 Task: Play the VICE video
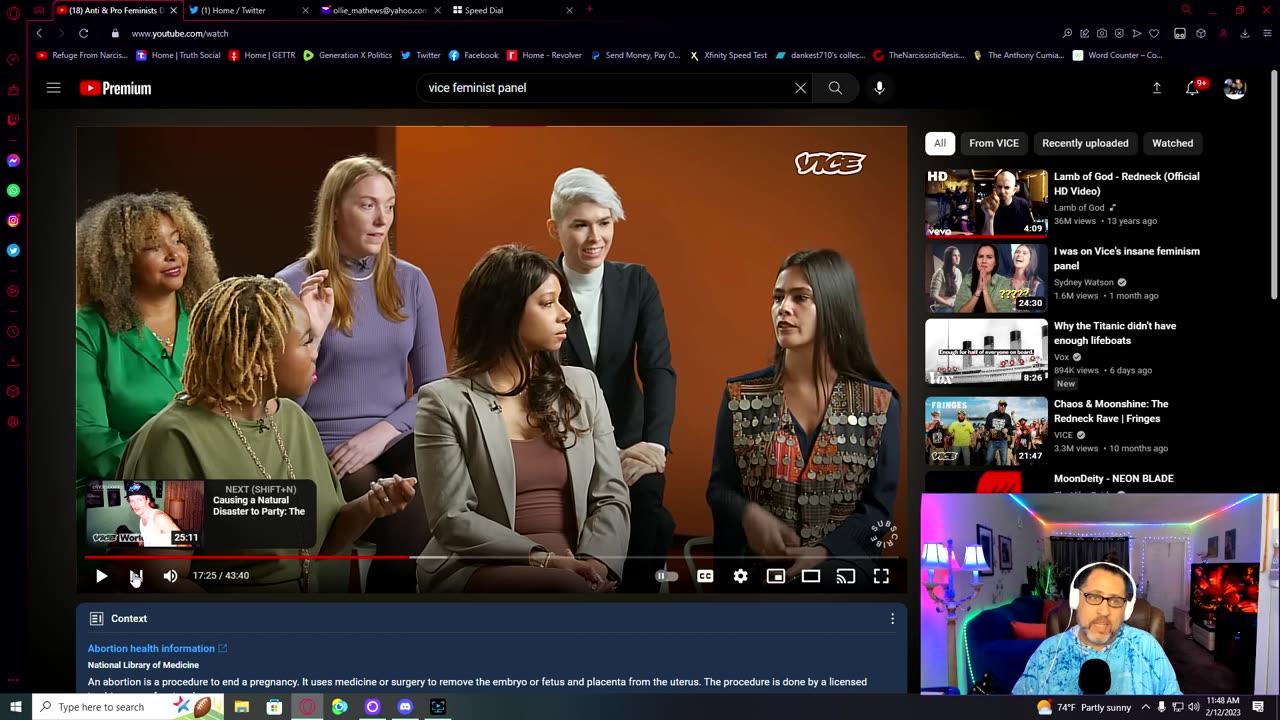pyautogui.click(x=101, y=576)
